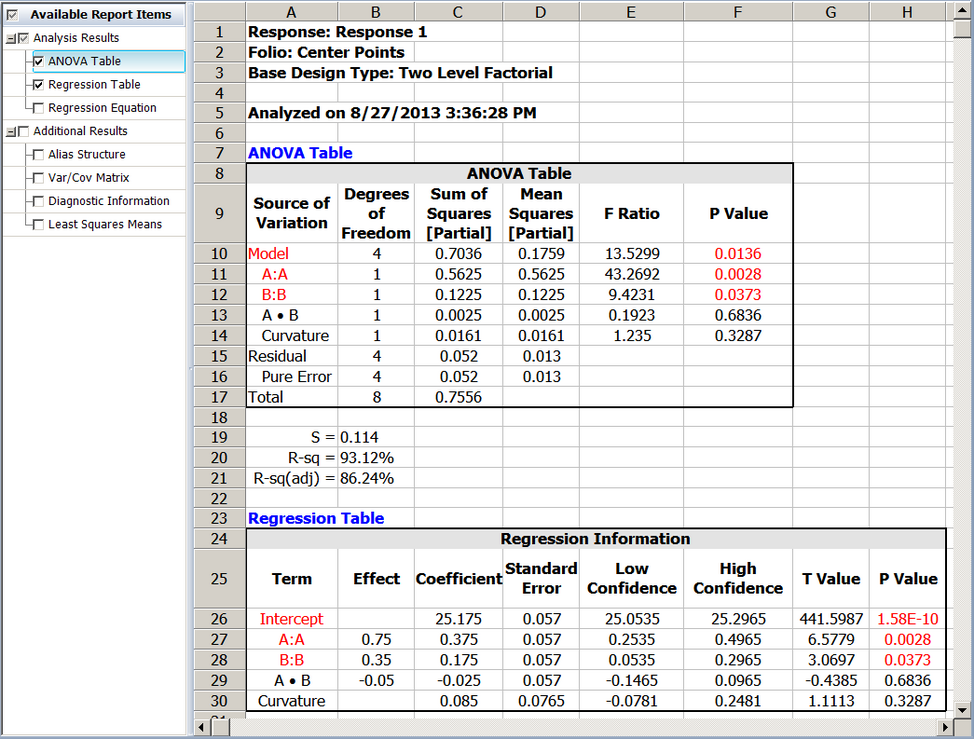974x739 pixels.
Task: Select cell 'Folio: Center Points'
Action: (326, 52)
